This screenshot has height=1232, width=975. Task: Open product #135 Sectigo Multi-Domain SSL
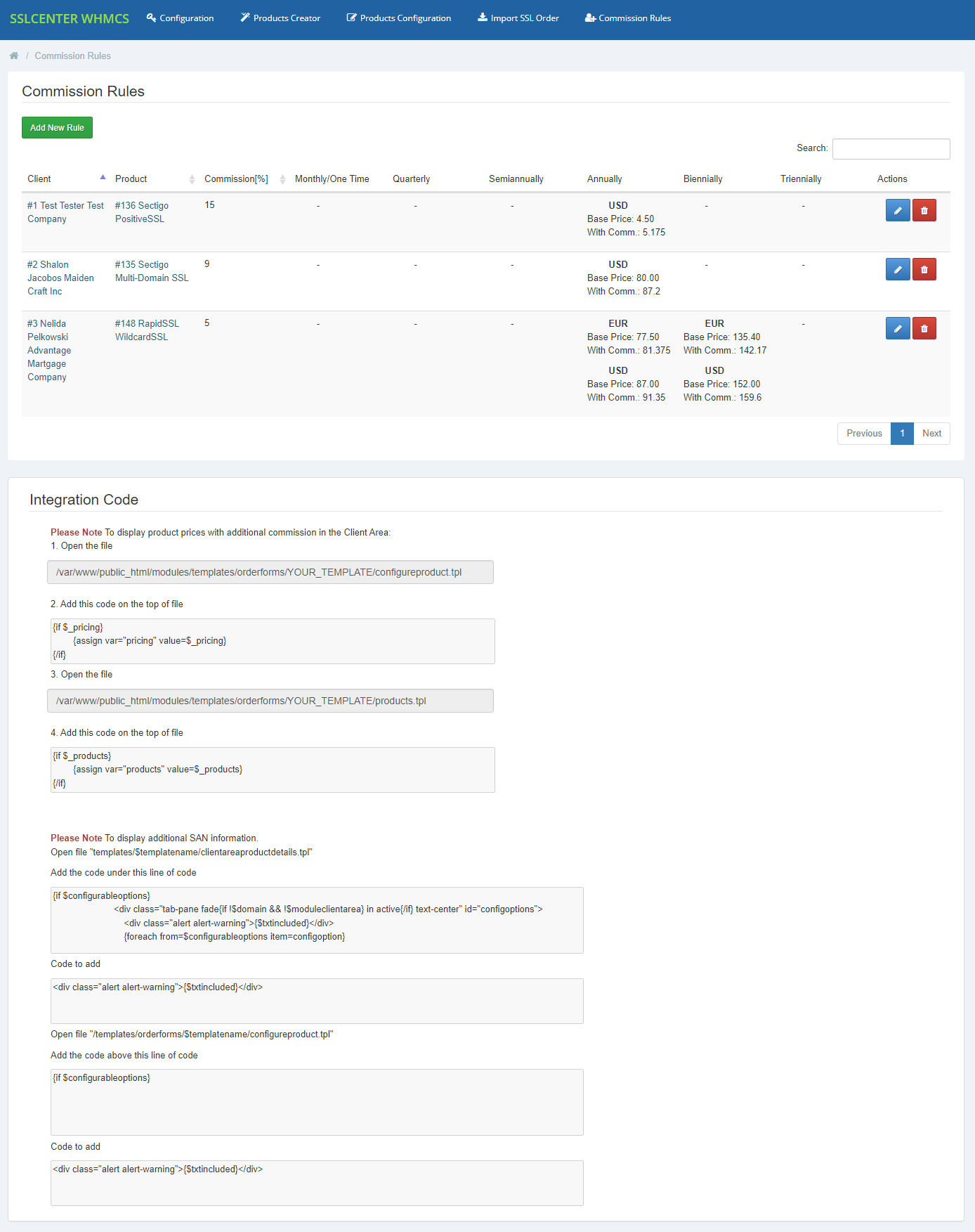(x=152, y=271)
